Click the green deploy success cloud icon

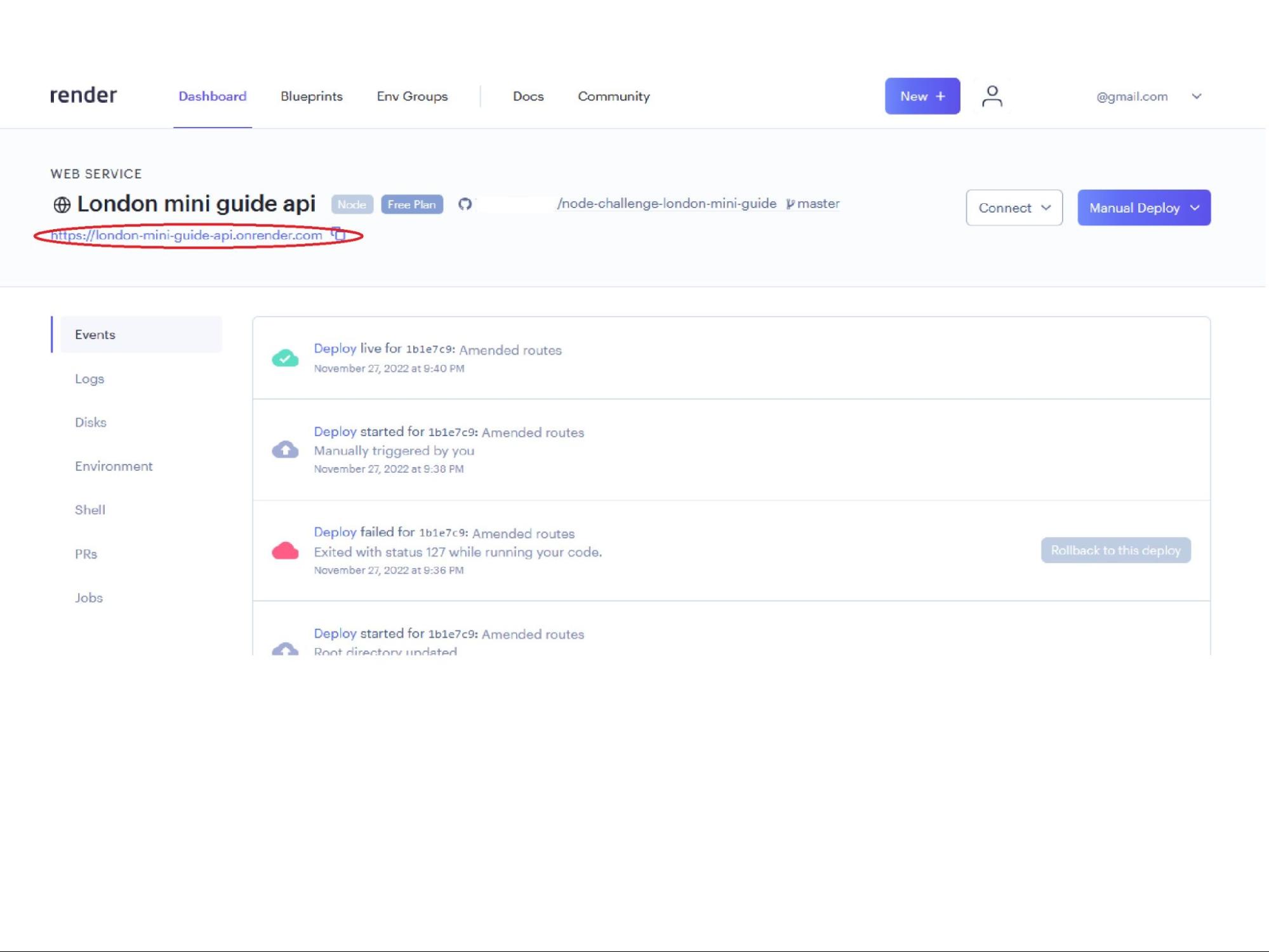click(285, 358)
